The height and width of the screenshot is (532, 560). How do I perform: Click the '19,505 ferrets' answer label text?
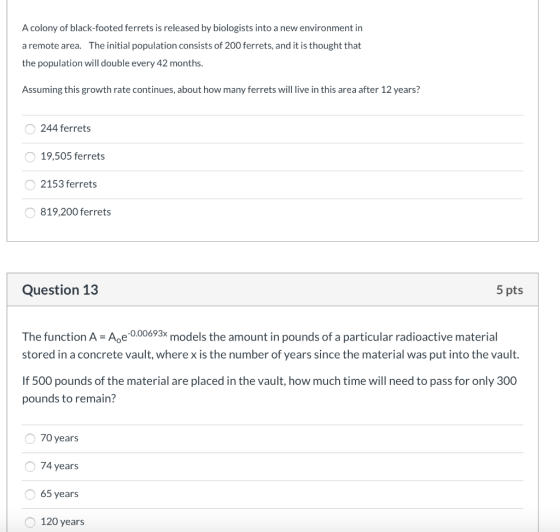click(x=72, y=156)
